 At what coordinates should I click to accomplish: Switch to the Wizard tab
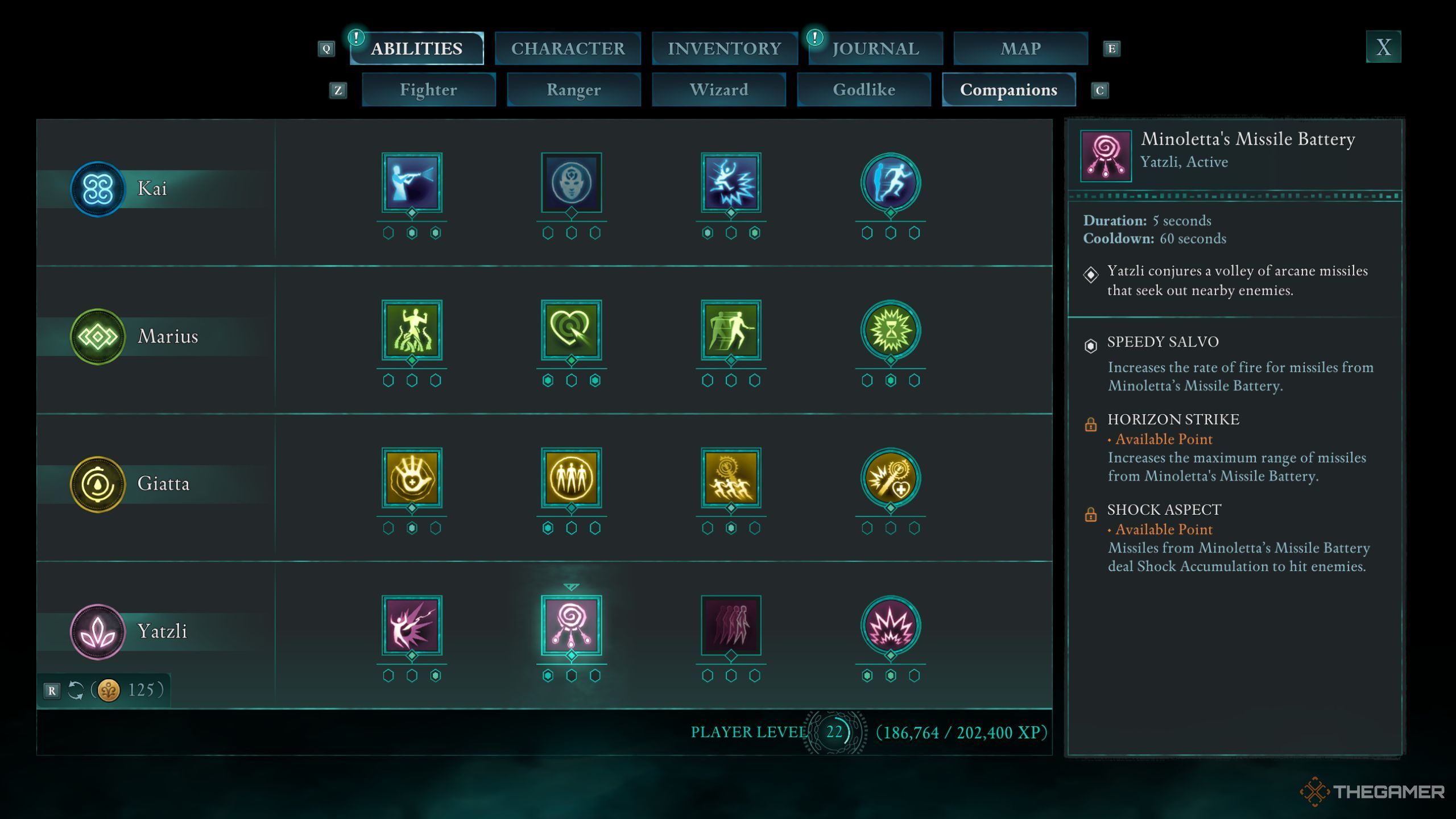[719, 89]
